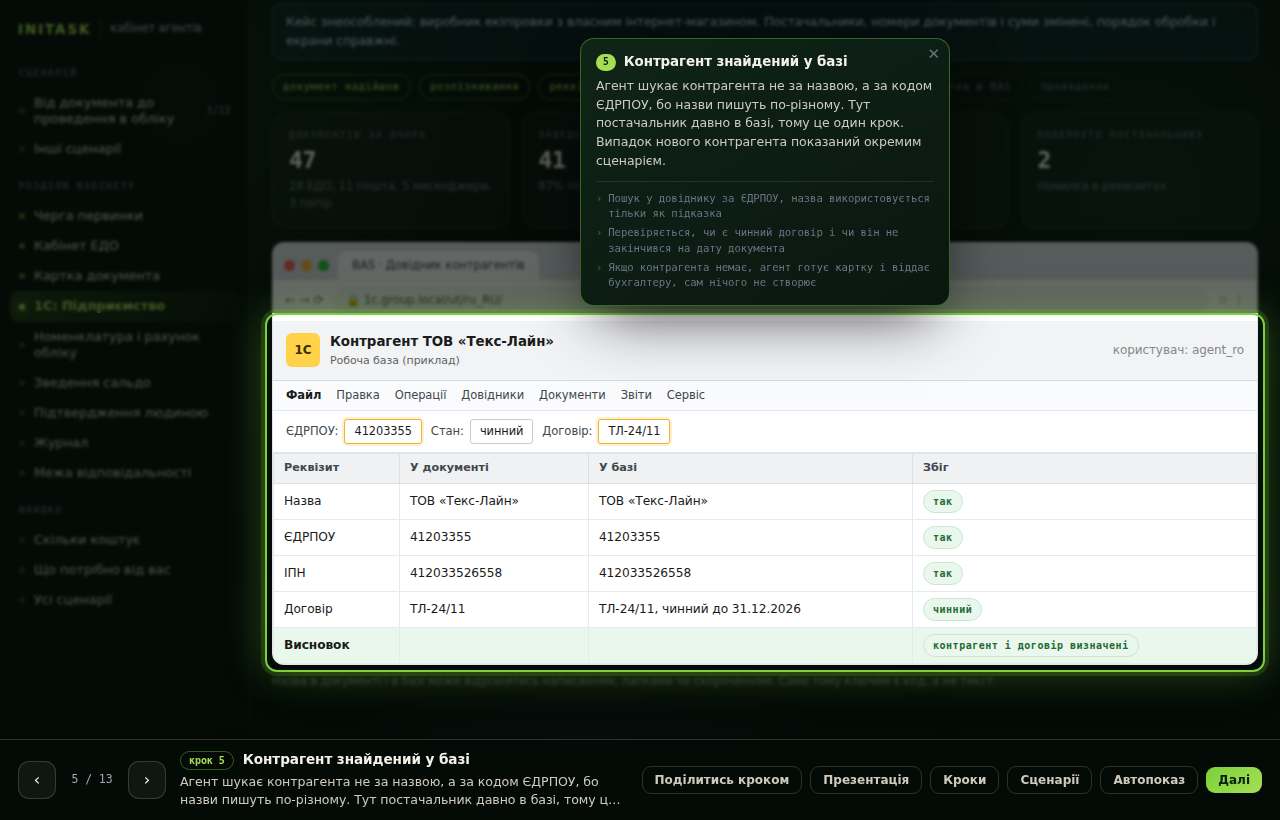Click the Назва row label cell
Viewport: 1280px width, 820px height.
pos(336,501)
